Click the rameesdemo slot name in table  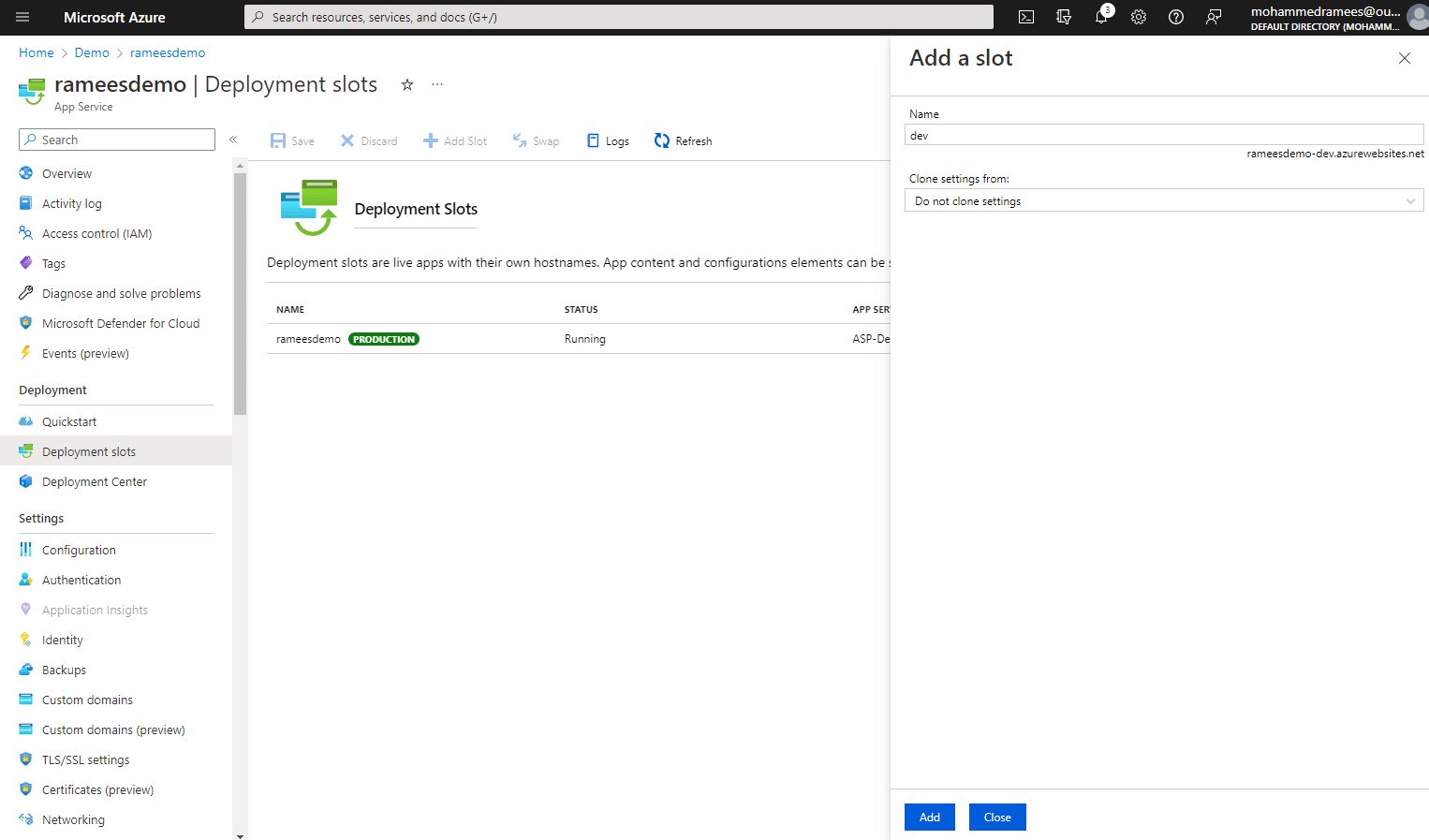click(x=308, y=339)
